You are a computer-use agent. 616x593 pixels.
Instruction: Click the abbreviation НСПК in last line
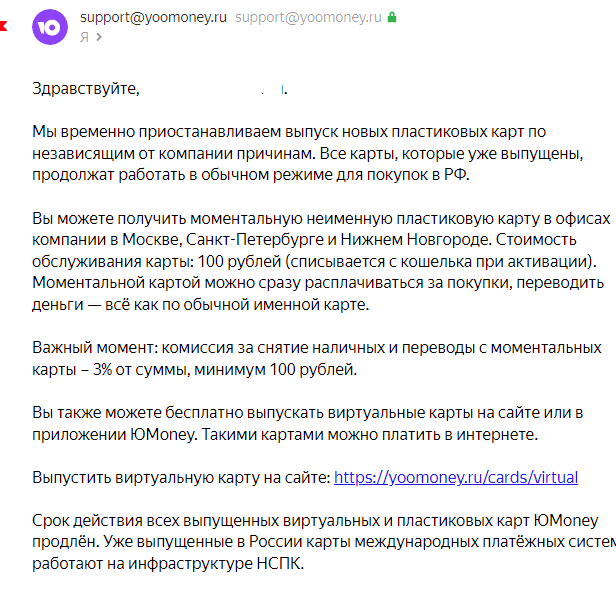[280, 564]
